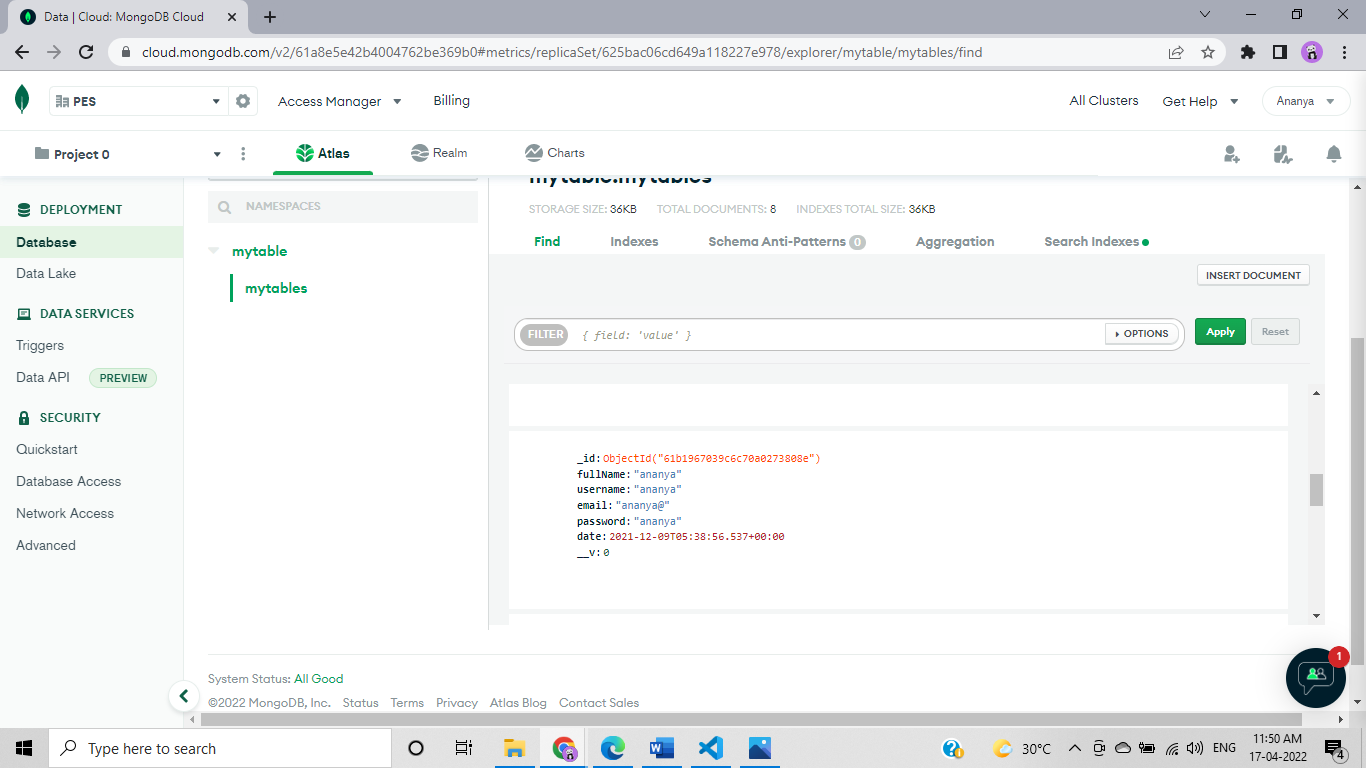The height and width of the screenshot is (768, 1366).
Task: Switch to the Realm tab
Action: [x=439, y=153]
